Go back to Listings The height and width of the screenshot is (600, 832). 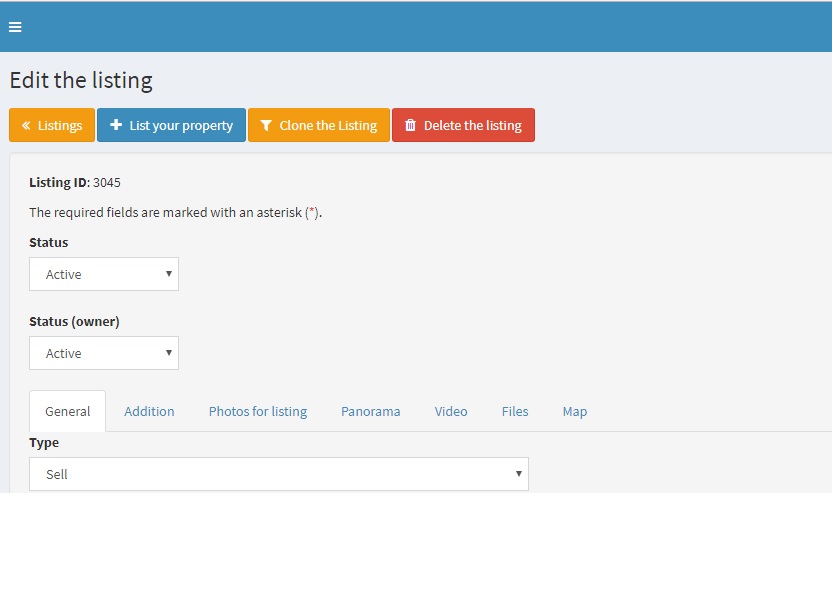[x=52, y=125]
